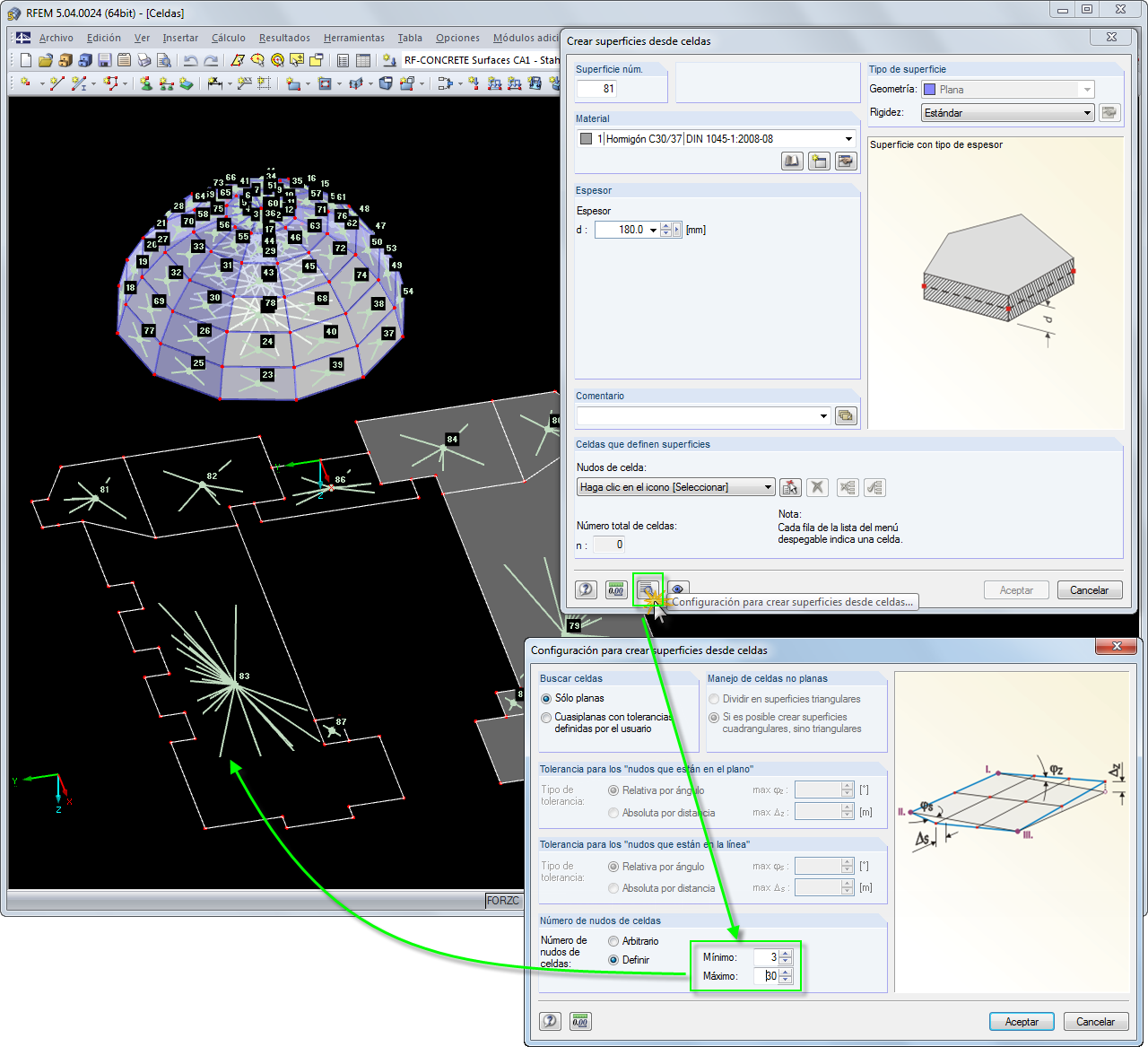Click the help question mark icon
This screenshot has height=1047, width=1148.
(x=586, y=589)
